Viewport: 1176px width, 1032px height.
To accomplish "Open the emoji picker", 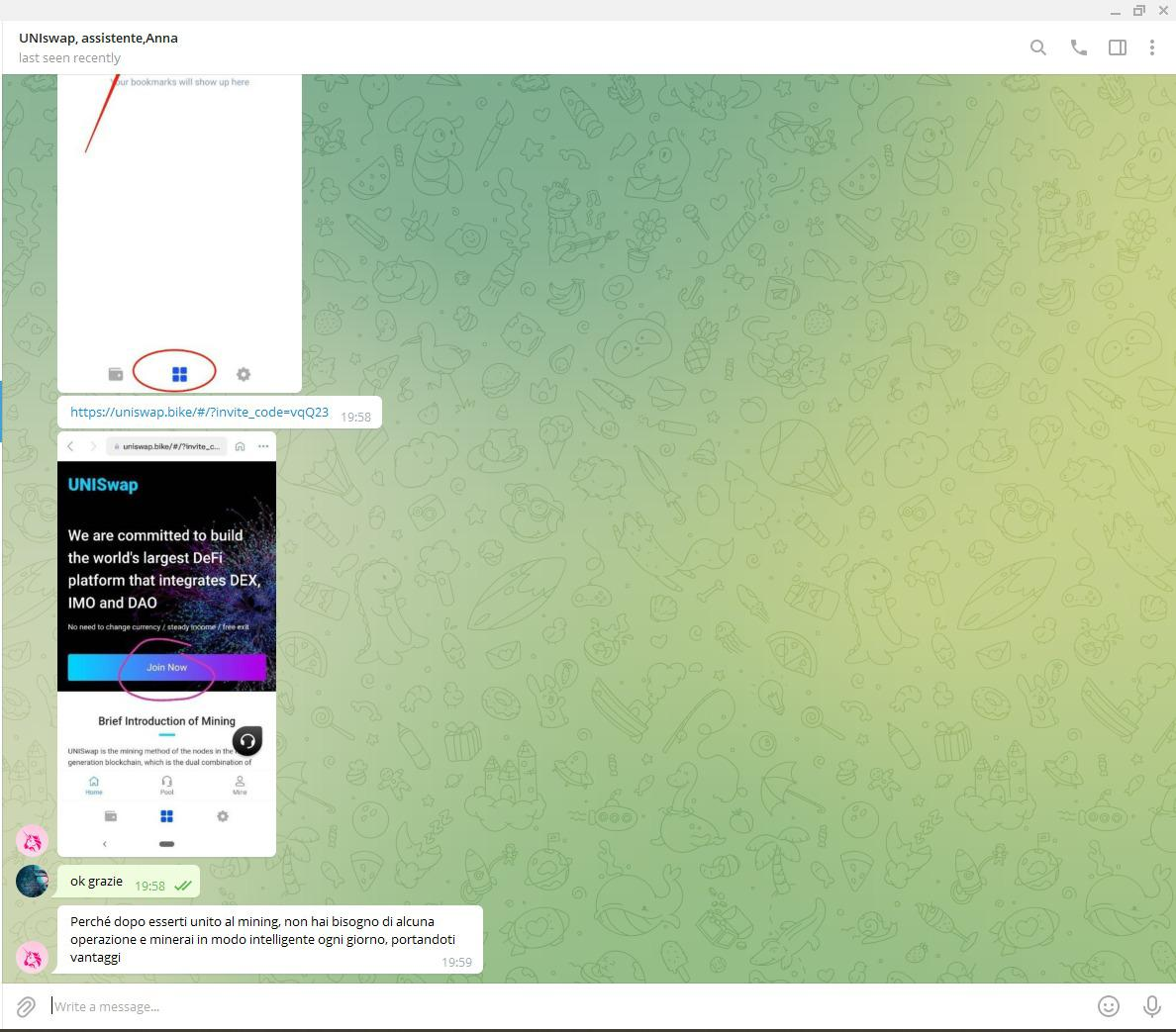I will point(1109,1006).
